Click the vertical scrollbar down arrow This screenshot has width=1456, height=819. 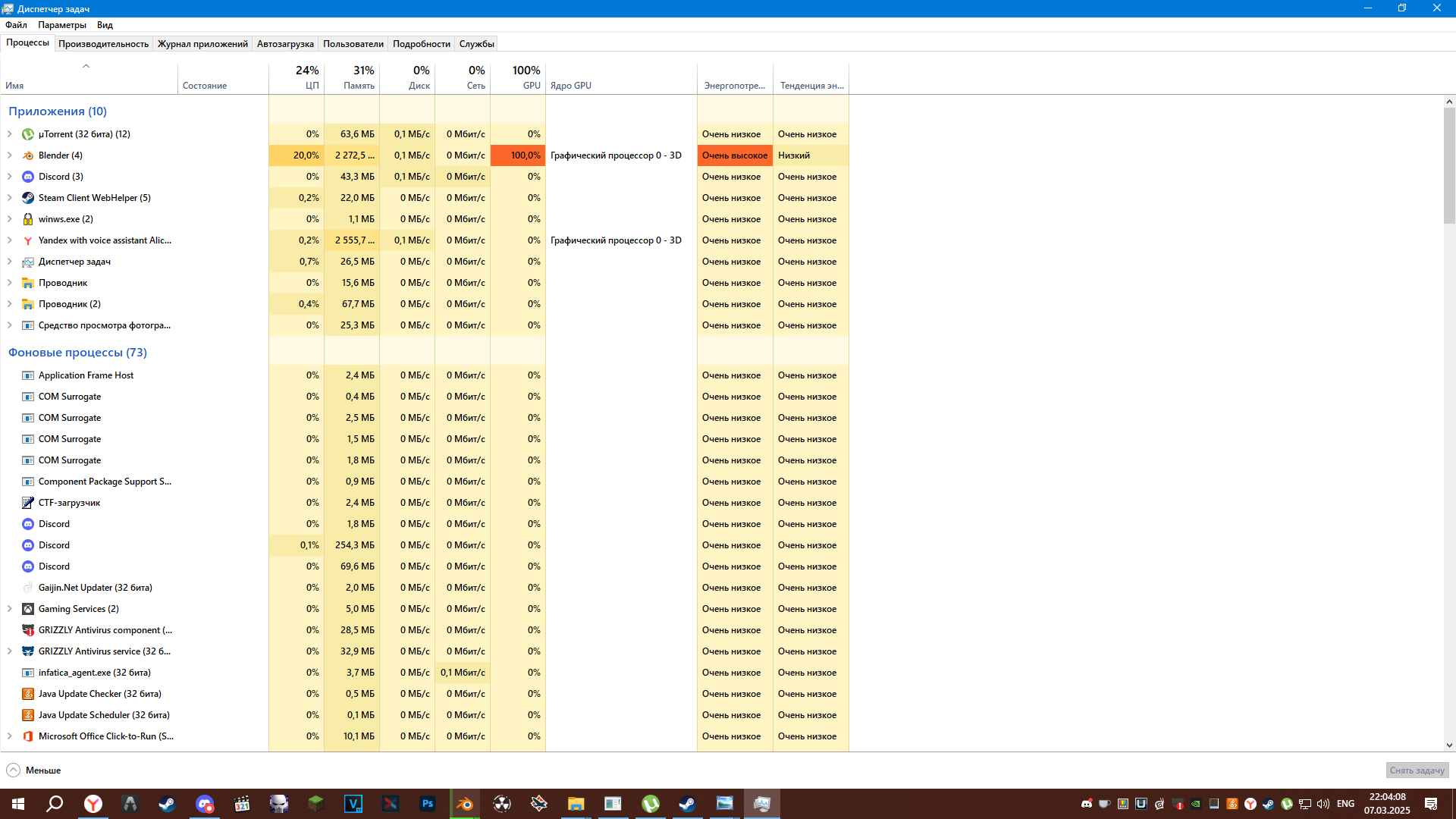pos(1449,745)
